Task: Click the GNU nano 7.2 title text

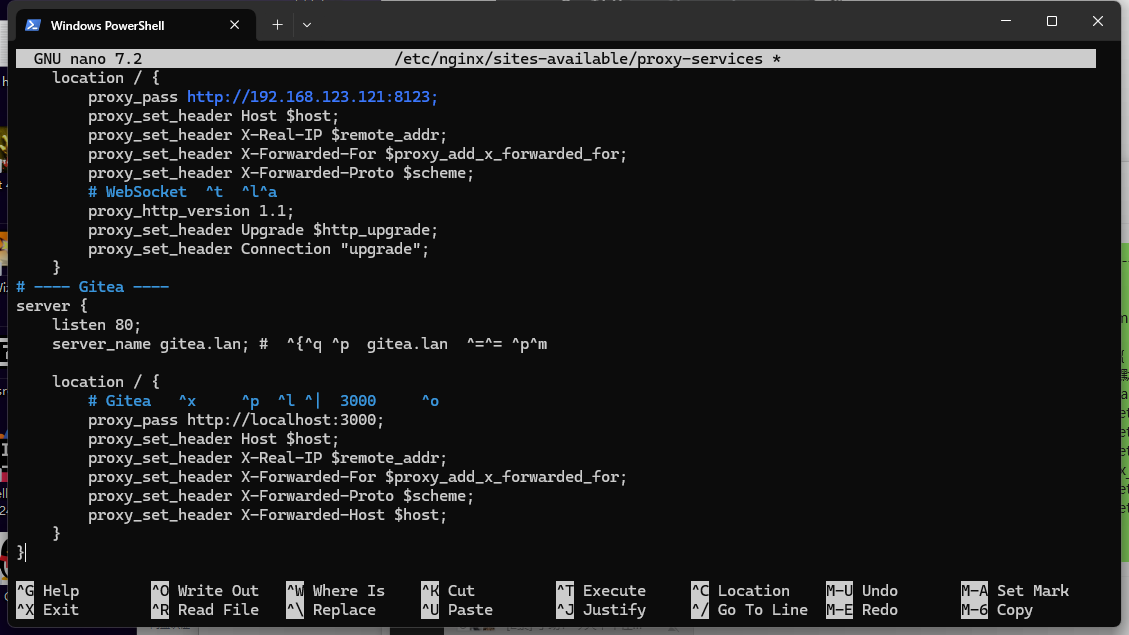Action: click(88, 59)
